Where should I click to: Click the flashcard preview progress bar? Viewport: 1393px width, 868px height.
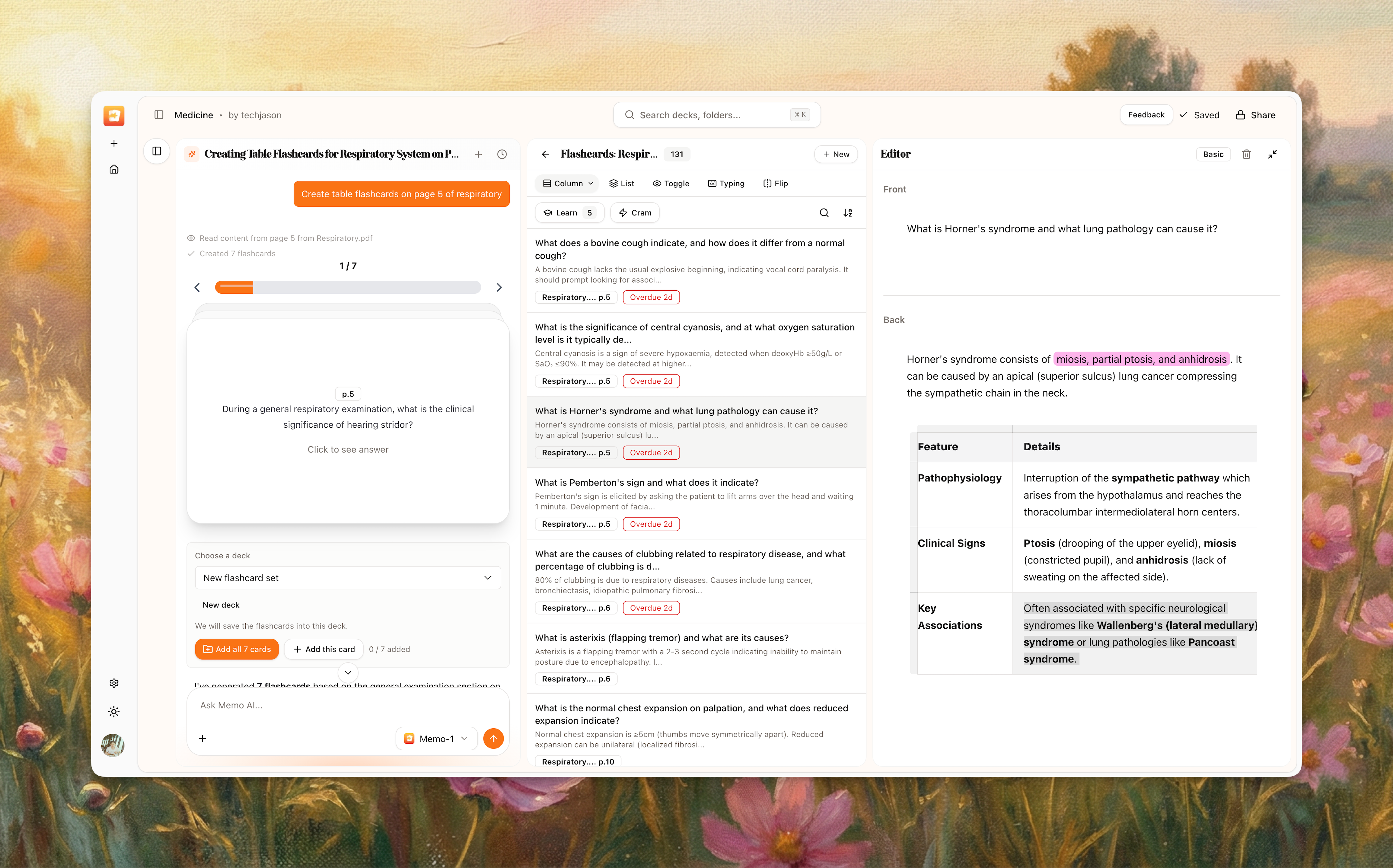click(348, 287)
